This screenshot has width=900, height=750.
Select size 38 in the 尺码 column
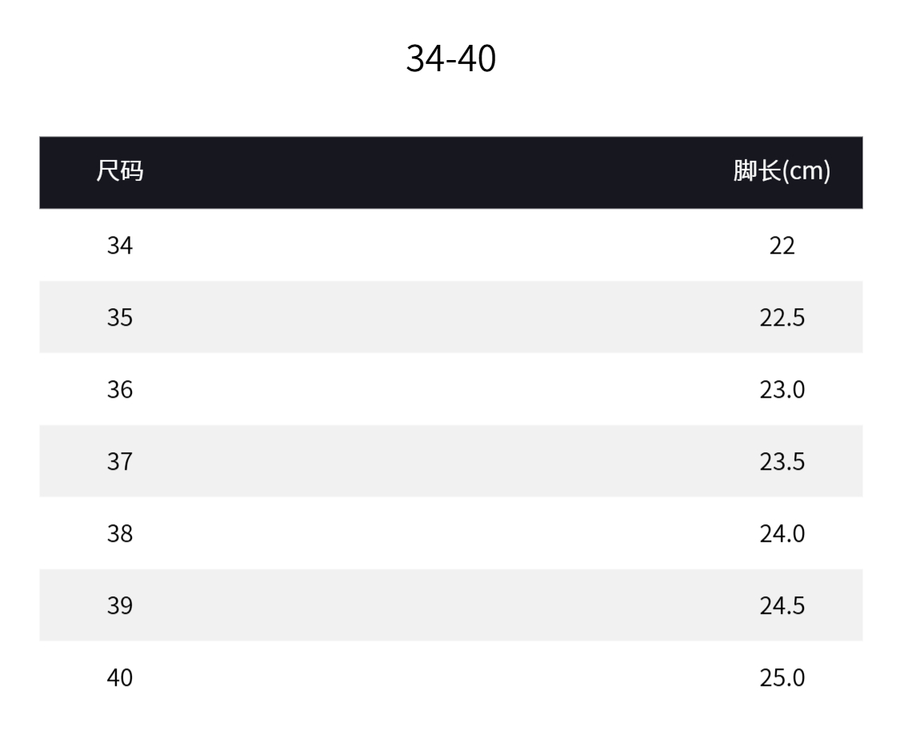[120, 533]
